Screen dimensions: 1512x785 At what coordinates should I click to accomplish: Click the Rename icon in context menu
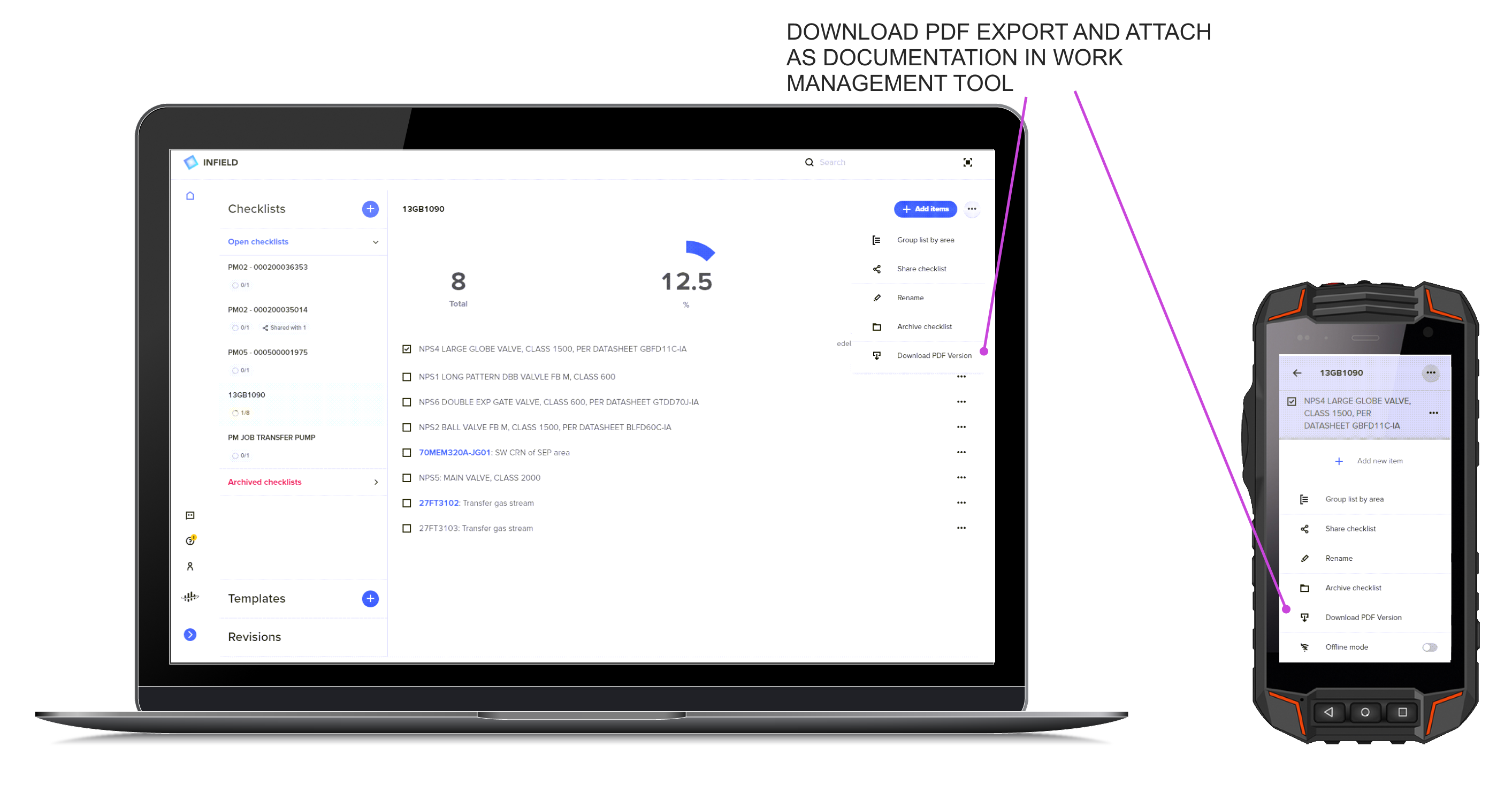877,297
